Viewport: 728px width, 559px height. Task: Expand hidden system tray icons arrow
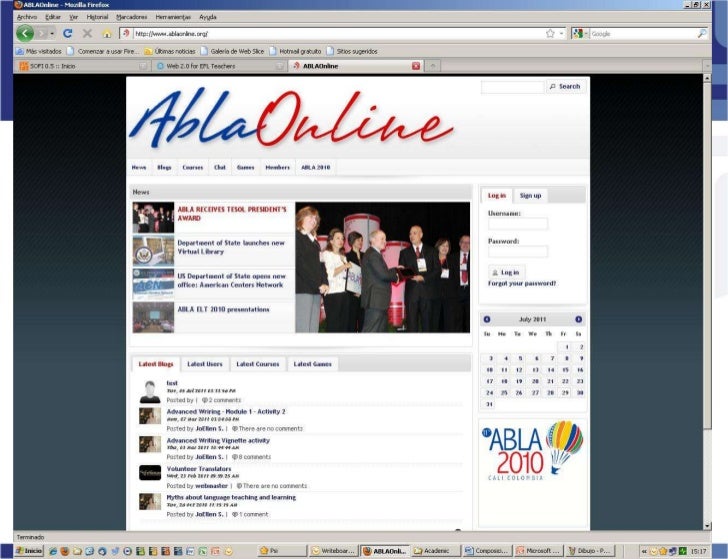point(644,551)
